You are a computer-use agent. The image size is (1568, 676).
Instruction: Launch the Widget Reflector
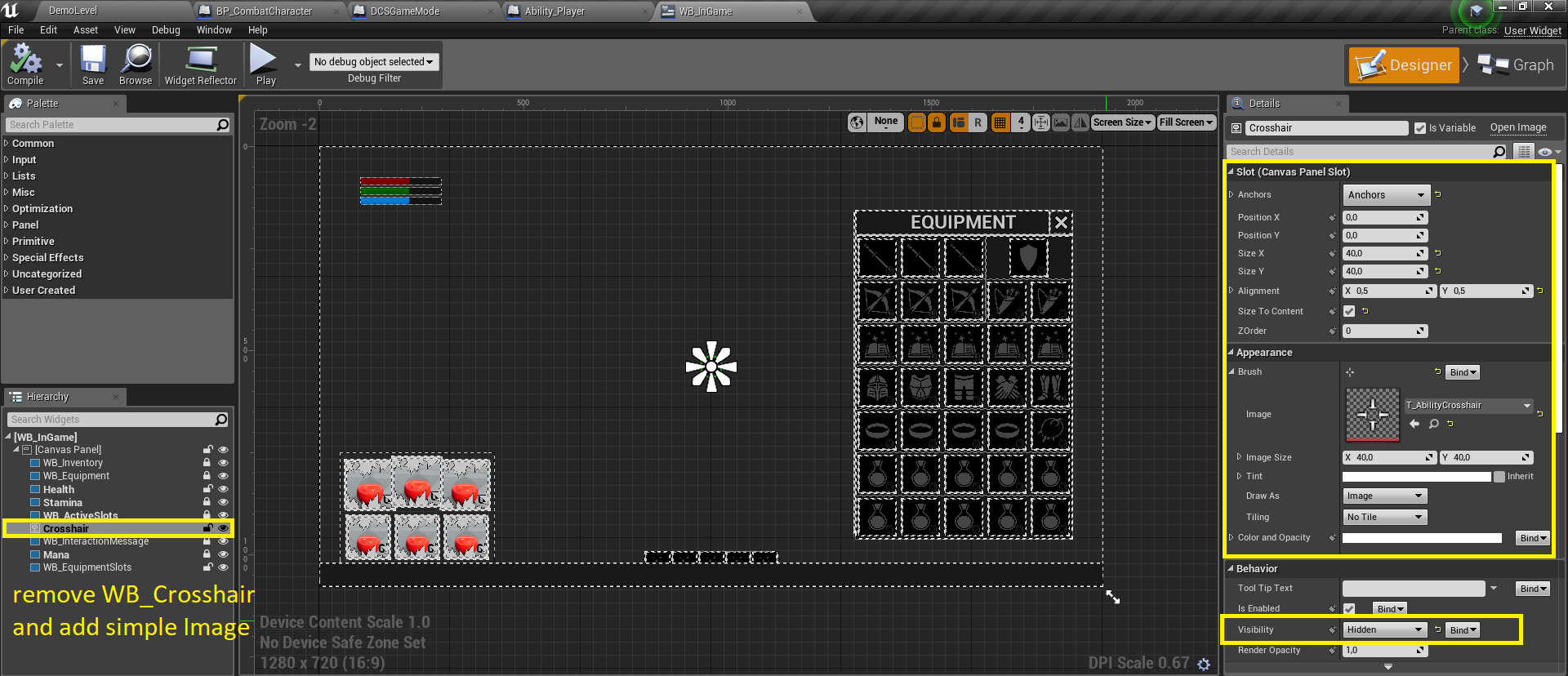200,64
